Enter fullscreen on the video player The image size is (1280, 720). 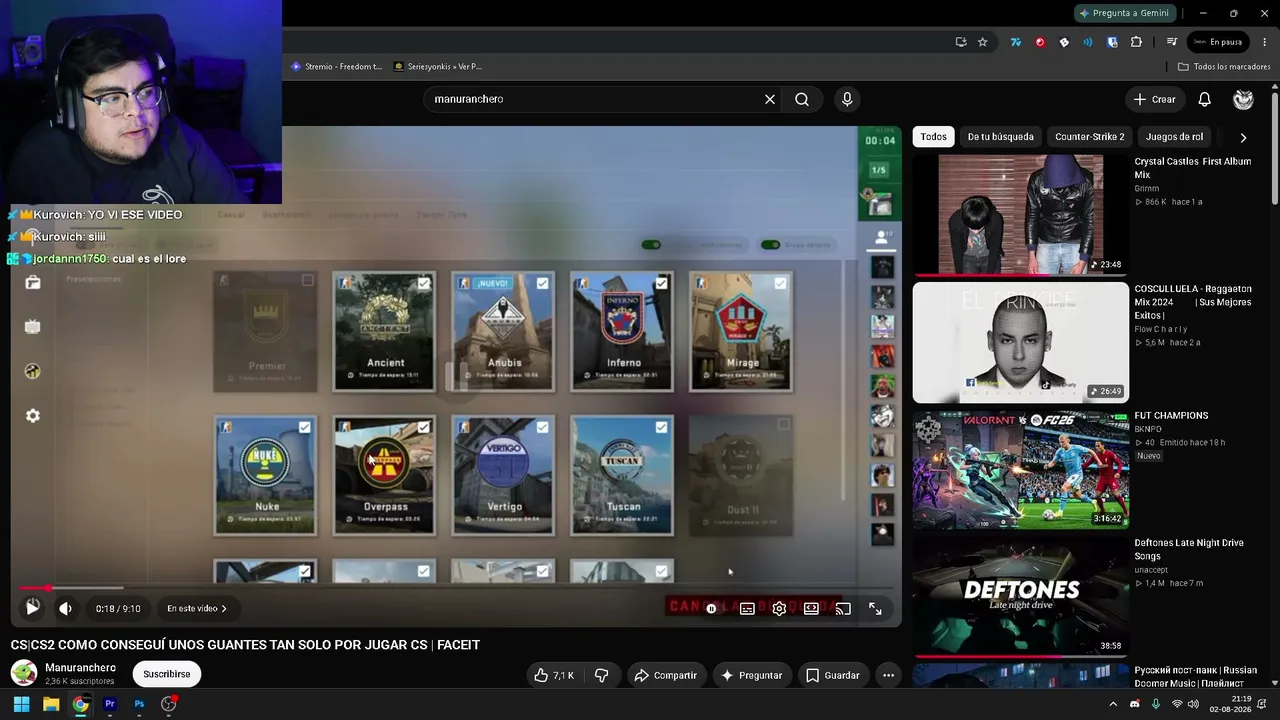[875, 608]
